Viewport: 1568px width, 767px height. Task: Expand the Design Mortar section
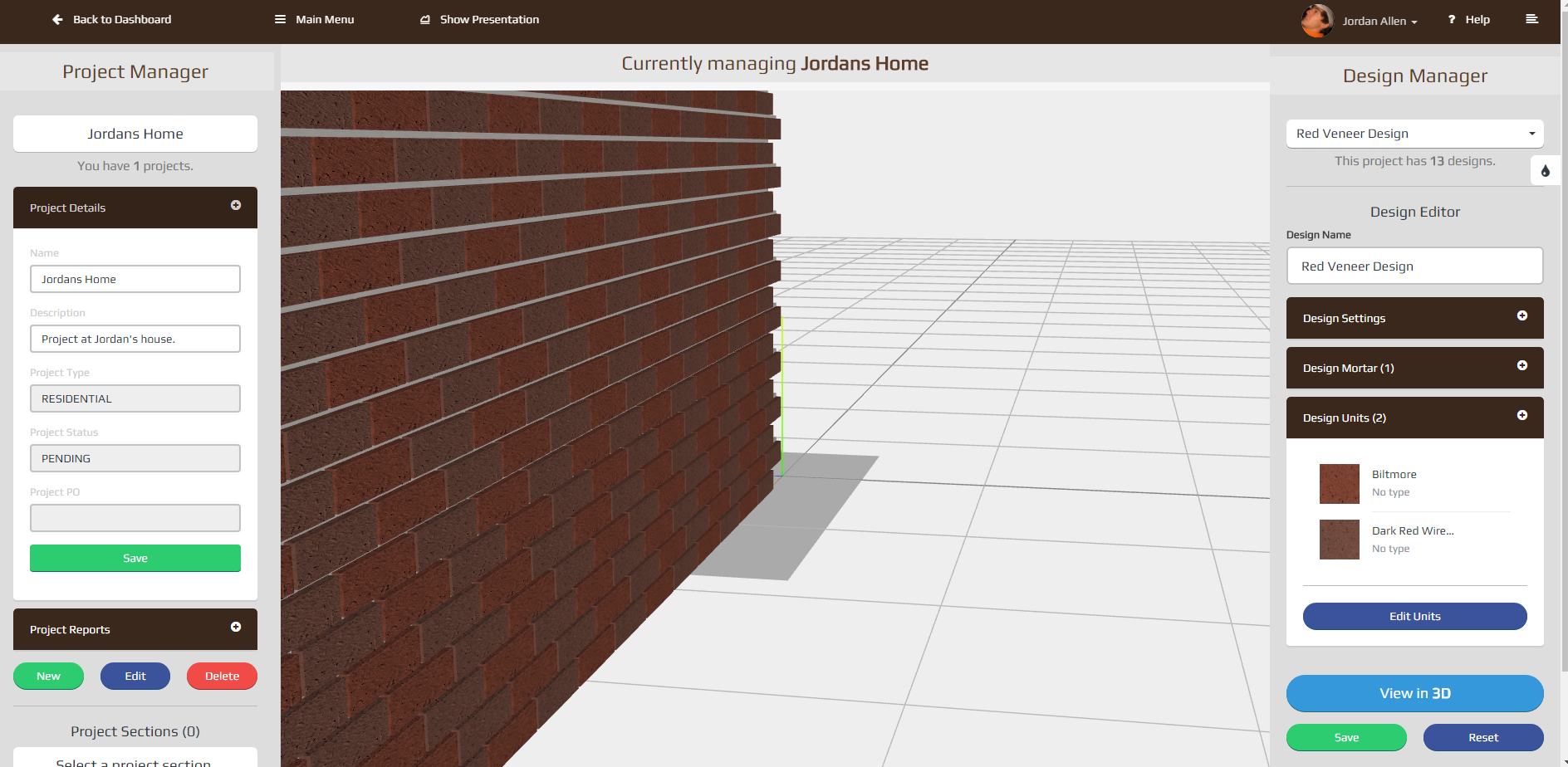1522,365
